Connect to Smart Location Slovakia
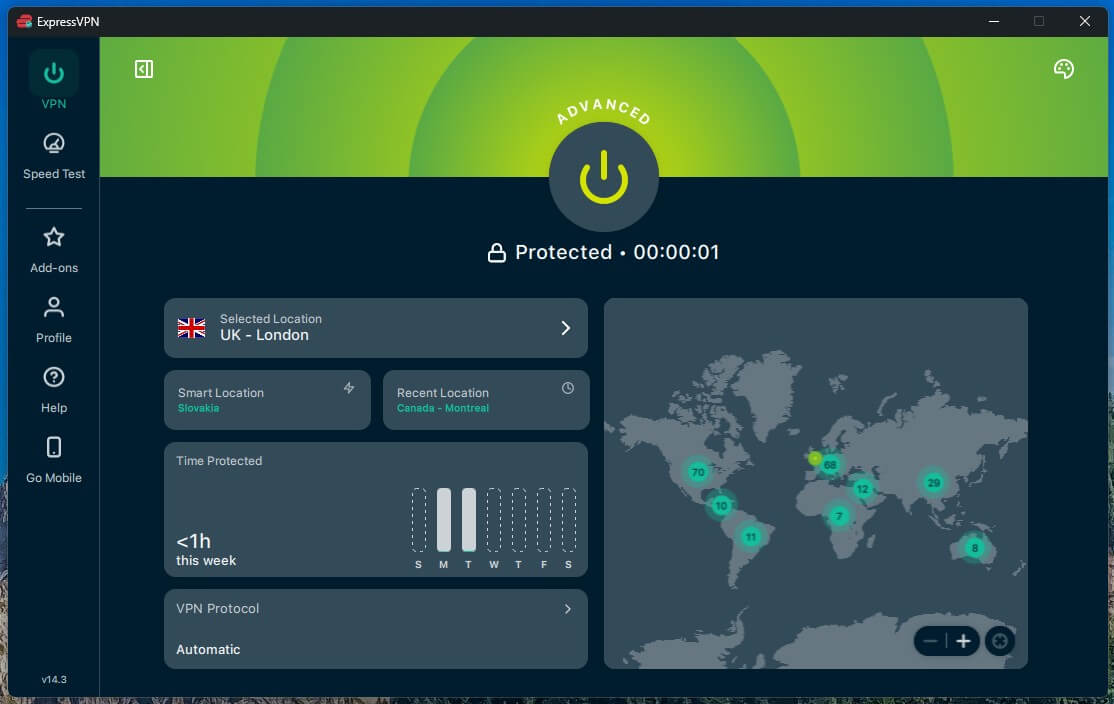 pyautogui.click(x=267, y=400)
